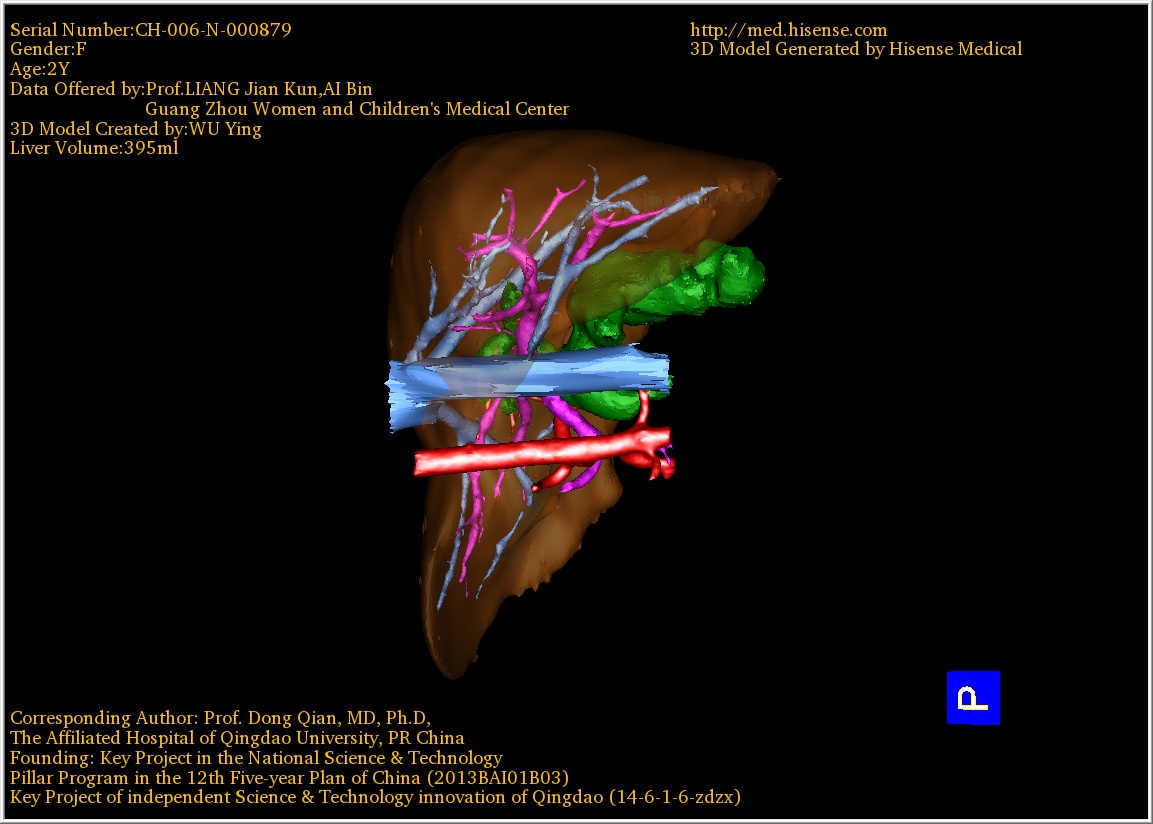The image size is (1153, 824).
Task: Click the blue P orientation cube
Action: pyautogui.click(x=973, y=698)
